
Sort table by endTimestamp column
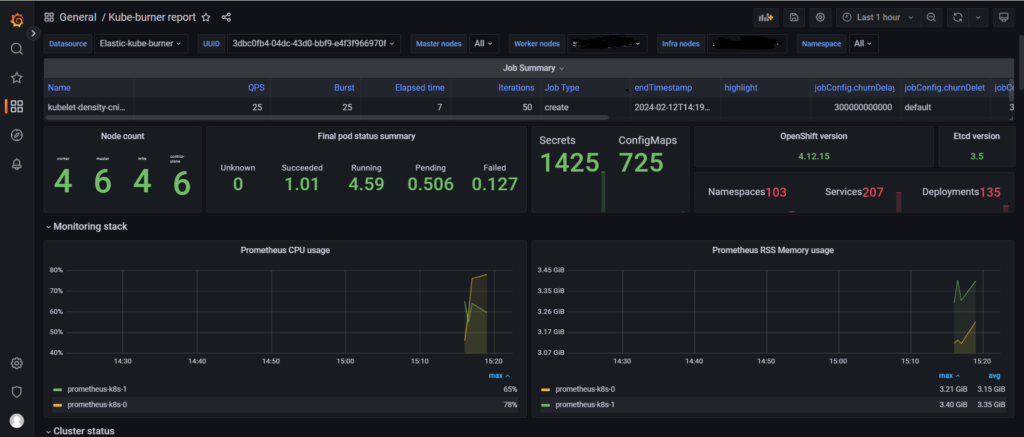pos(663,88)
